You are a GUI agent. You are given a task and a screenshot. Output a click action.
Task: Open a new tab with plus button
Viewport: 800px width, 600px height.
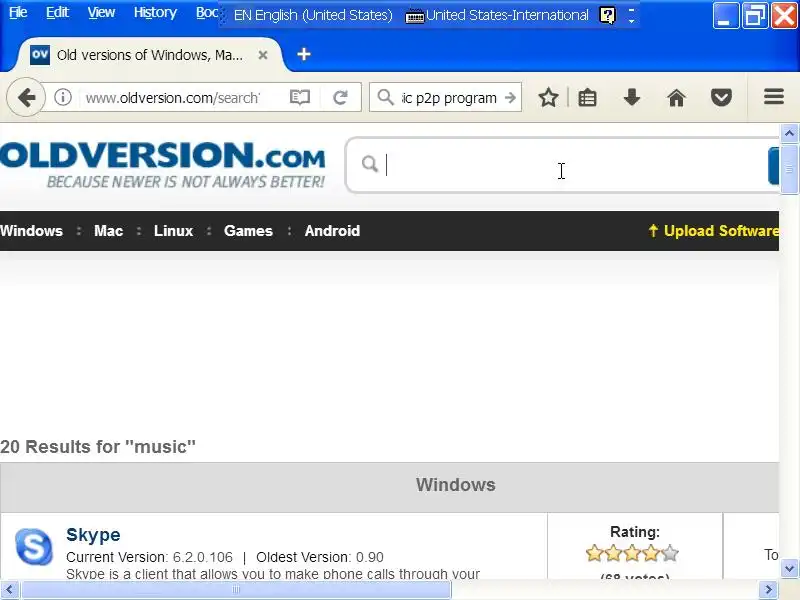coord(304,54)
